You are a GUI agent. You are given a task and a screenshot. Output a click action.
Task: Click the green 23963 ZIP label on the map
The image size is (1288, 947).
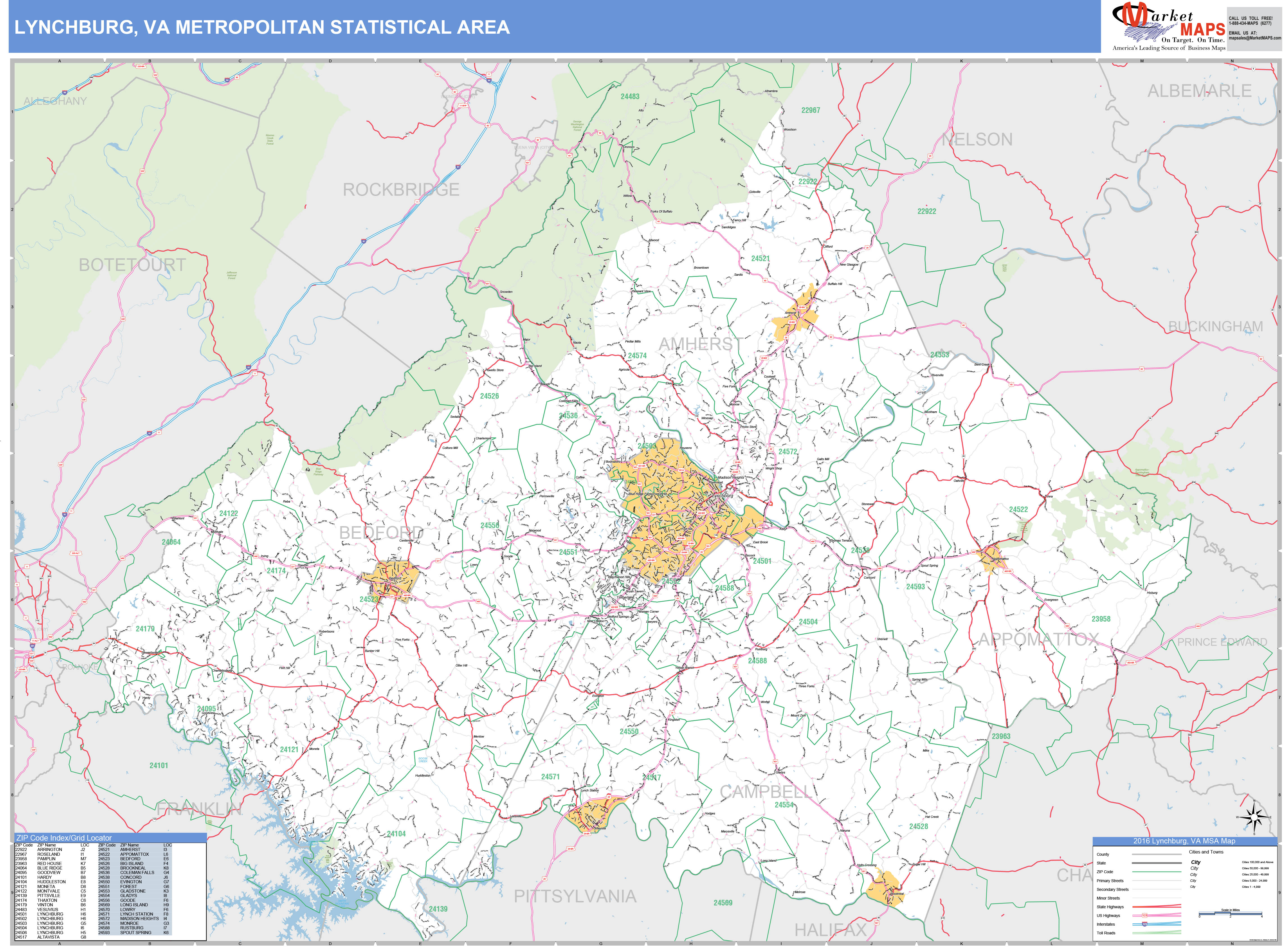pos(1001,737)
